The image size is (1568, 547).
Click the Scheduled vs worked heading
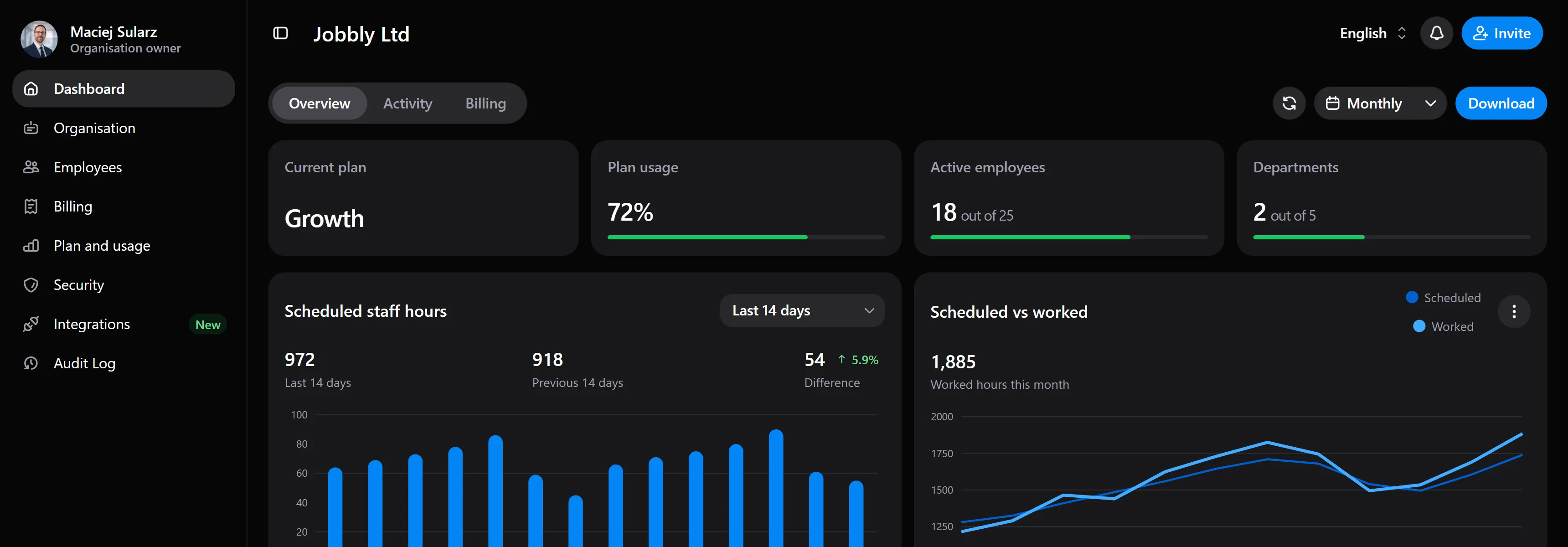coord(1009,312)
